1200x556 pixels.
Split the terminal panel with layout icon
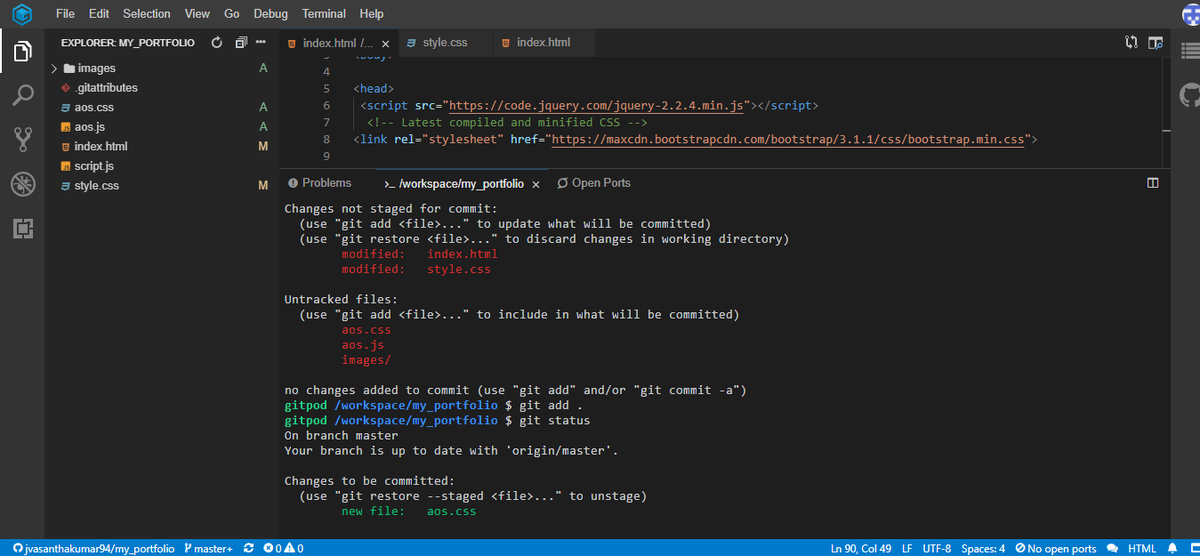pyautogui.click(x=1152, y=183)
